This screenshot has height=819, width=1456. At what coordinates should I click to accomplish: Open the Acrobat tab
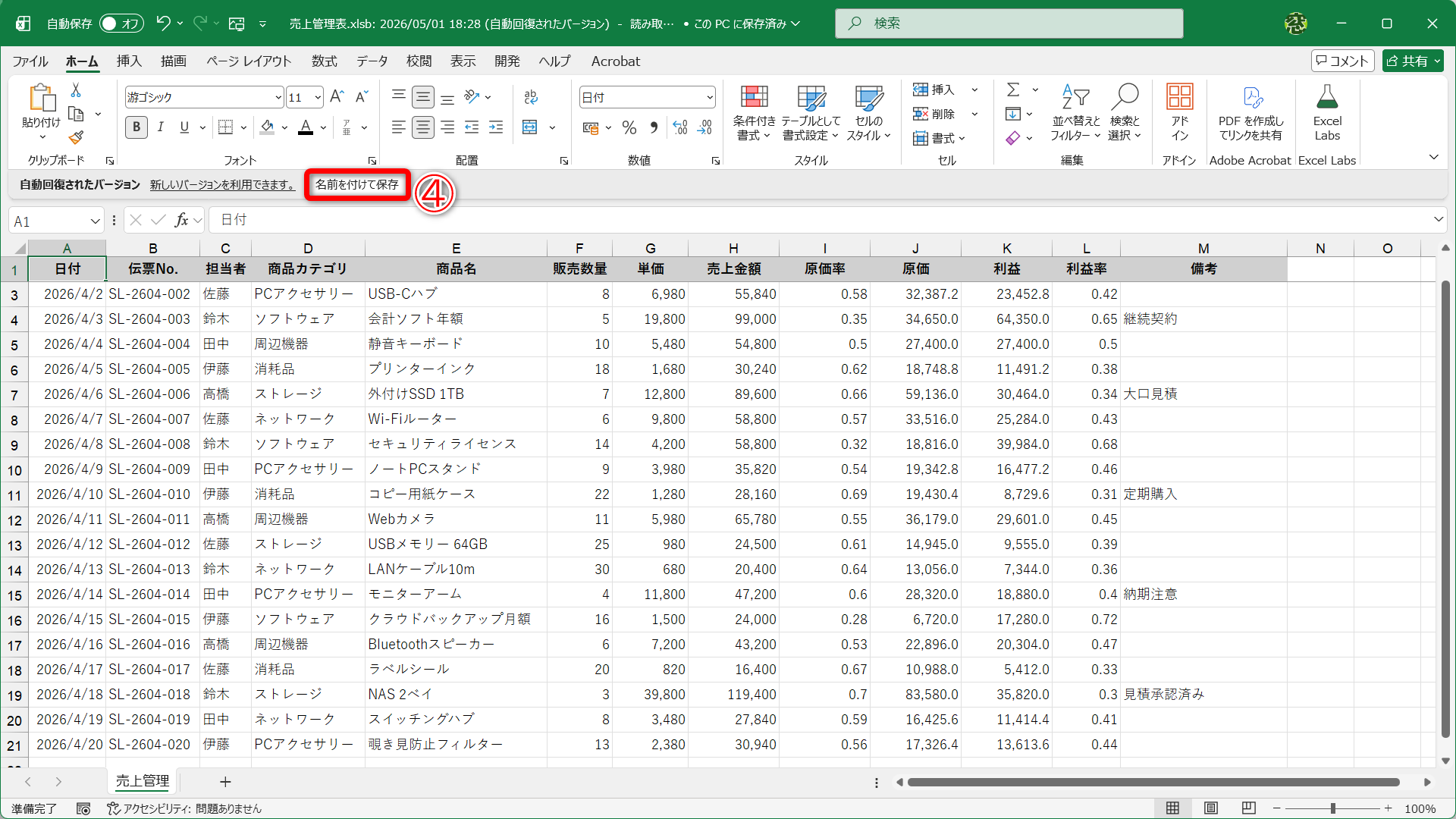click(x=616, y=61)
